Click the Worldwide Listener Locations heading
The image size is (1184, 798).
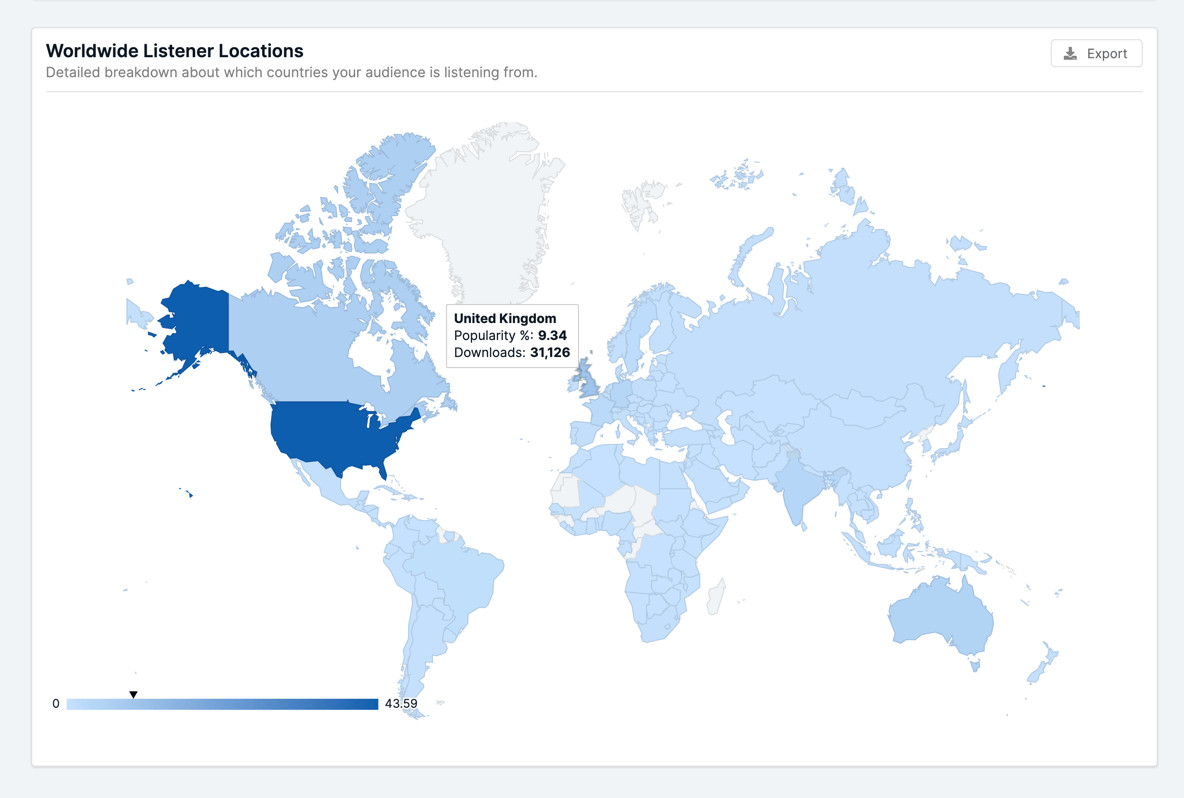tap(173, 50)
